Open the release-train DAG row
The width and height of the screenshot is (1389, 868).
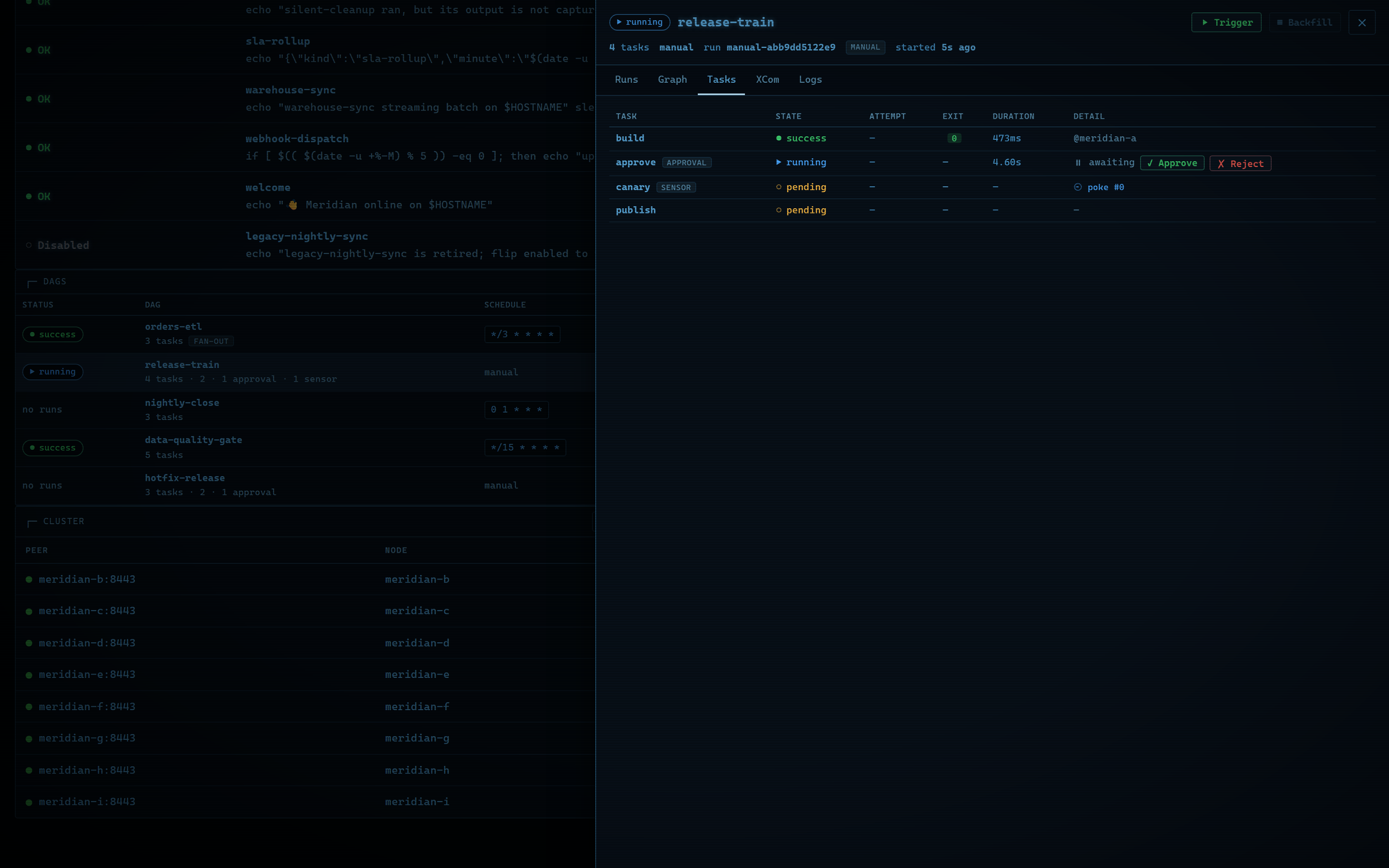305,372
